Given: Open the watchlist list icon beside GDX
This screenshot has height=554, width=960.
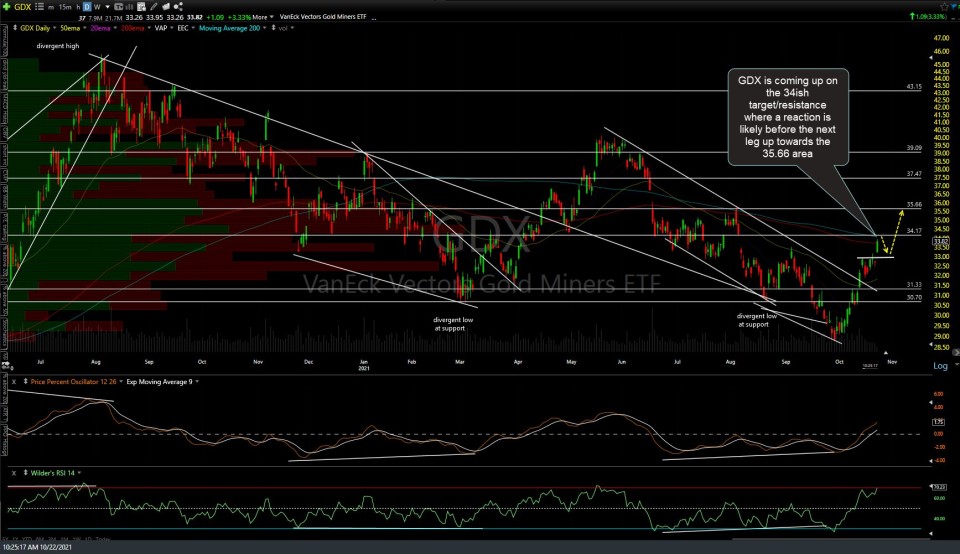Looking at the screenshot, I should click(x=39, y=7).
